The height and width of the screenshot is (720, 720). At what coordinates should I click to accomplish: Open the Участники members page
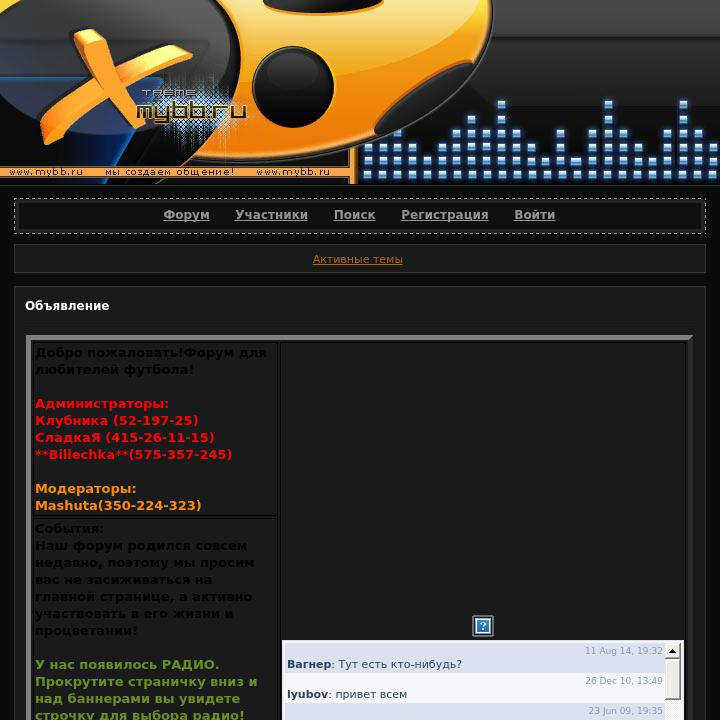(271, 215)
